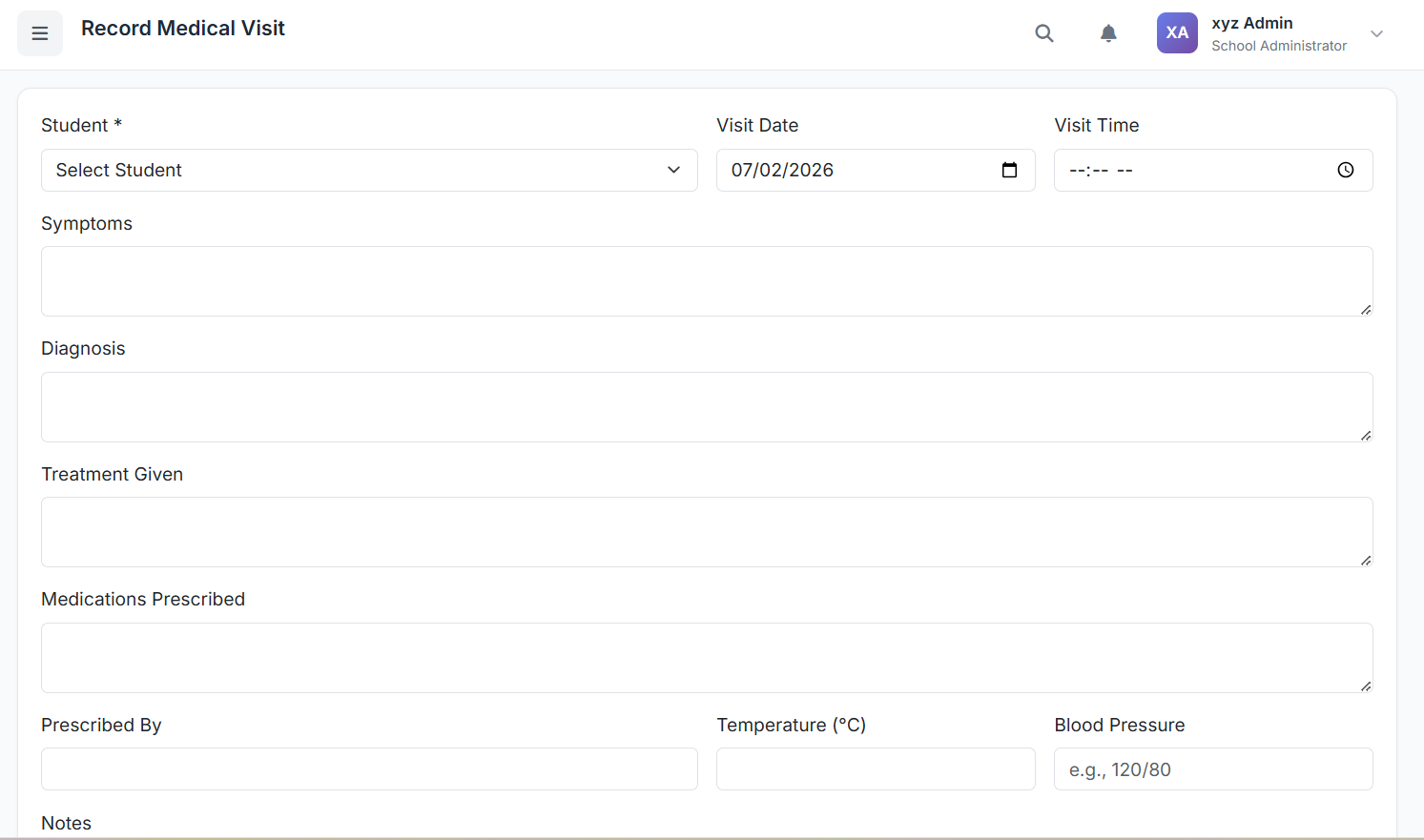
Task: Click the xyz Admin profile name
Action: [1251, 23]
